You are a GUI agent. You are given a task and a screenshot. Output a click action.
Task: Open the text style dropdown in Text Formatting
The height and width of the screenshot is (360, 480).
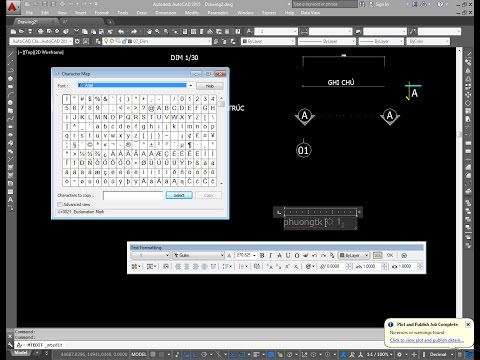[151, 256]
